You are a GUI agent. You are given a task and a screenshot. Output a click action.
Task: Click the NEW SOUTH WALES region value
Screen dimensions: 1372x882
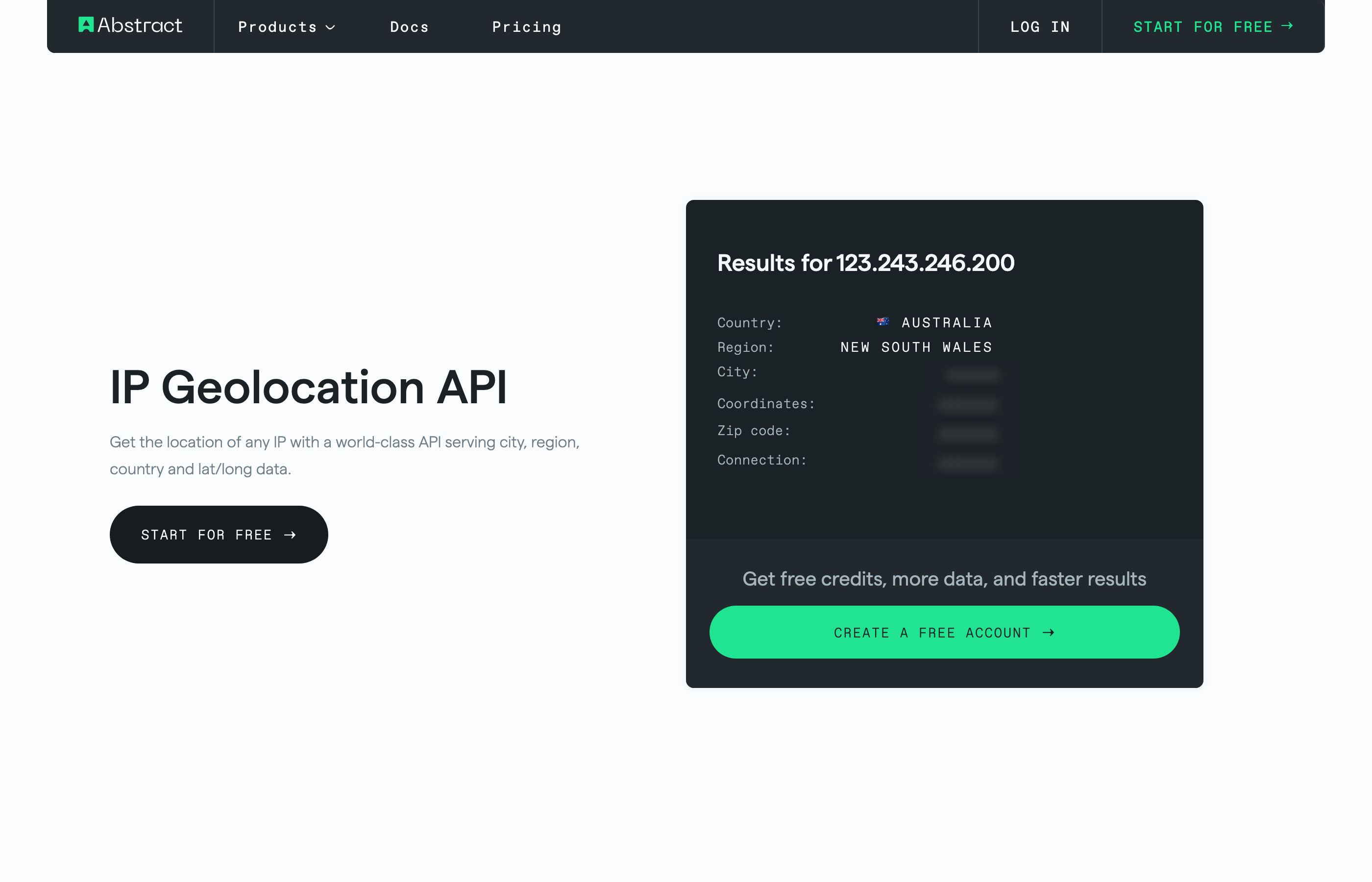coord(916,347)
